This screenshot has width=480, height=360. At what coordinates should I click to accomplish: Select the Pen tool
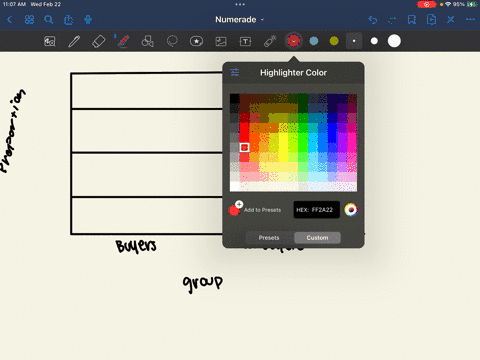point(74,41)
